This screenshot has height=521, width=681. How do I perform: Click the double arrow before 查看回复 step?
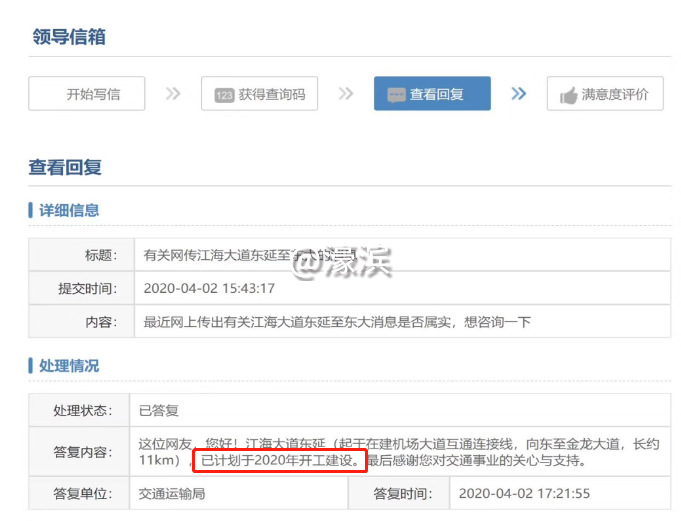click(x=346, y=94)
